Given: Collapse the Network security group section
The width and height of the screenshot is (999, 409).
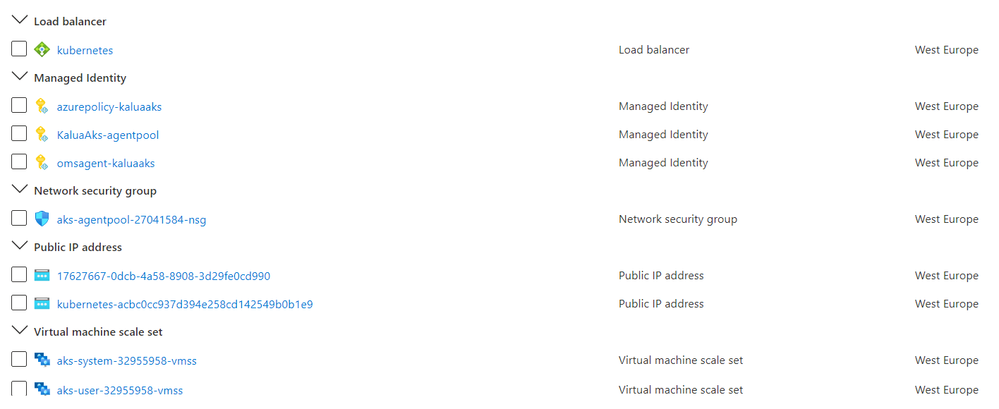Looking at the screenshot, I should tap(20, 190).
